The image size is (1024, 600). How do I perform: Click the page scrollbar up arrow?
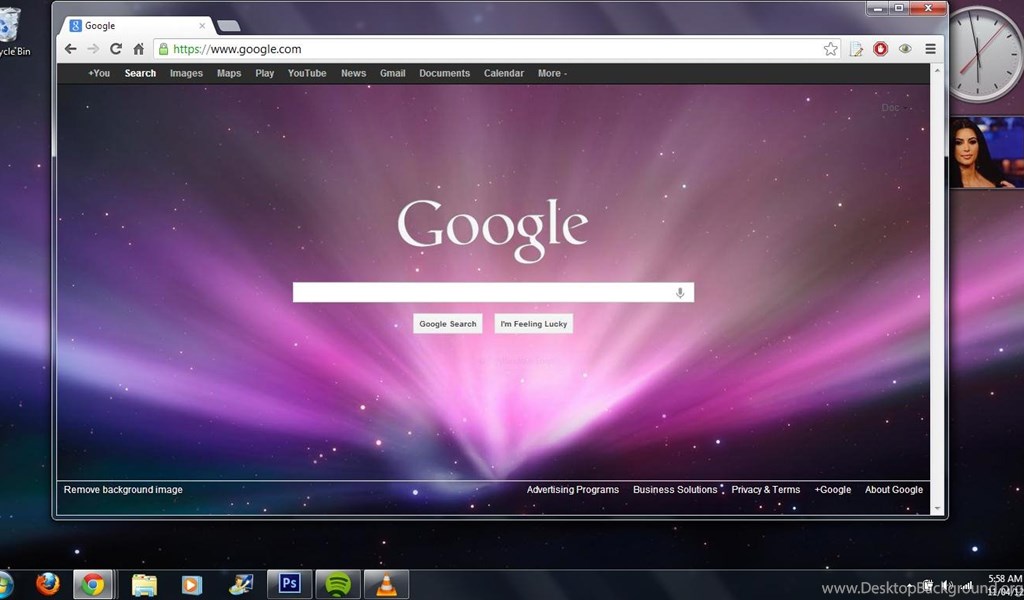(x=937, y=69)
